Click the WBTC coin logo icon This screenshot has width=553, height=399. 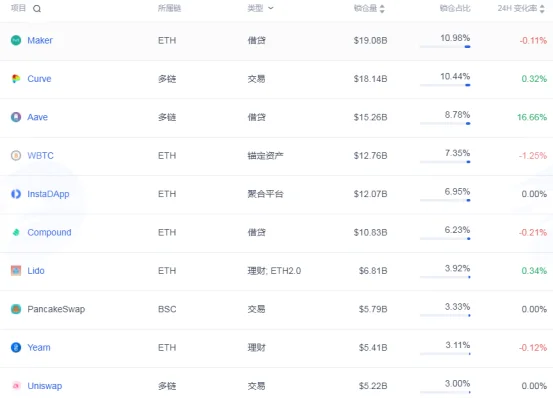point(16,156)
